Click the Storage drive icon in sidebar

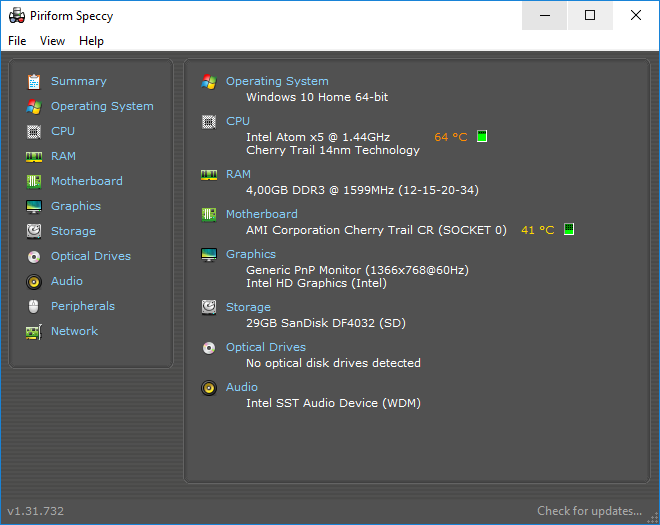pyautogui.click(x=34, y=231)
